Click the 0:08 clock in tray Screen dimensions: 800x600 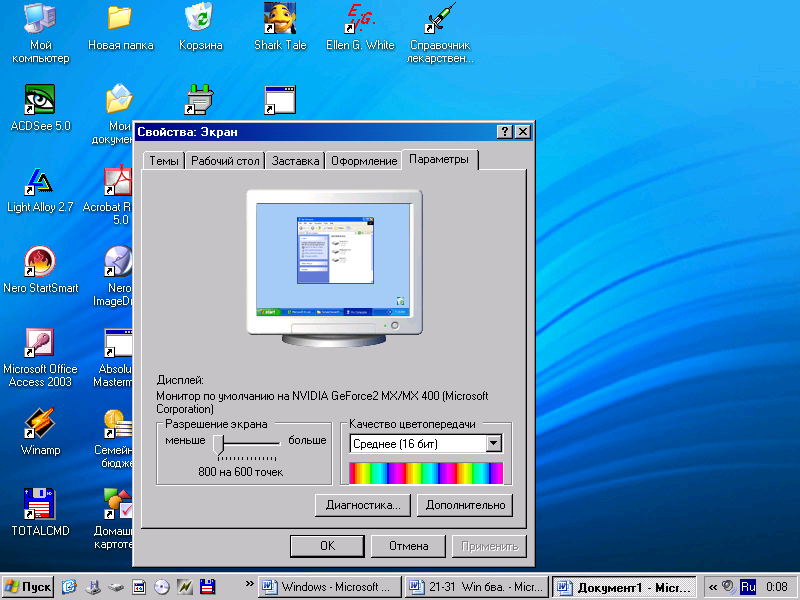point(777,587)
